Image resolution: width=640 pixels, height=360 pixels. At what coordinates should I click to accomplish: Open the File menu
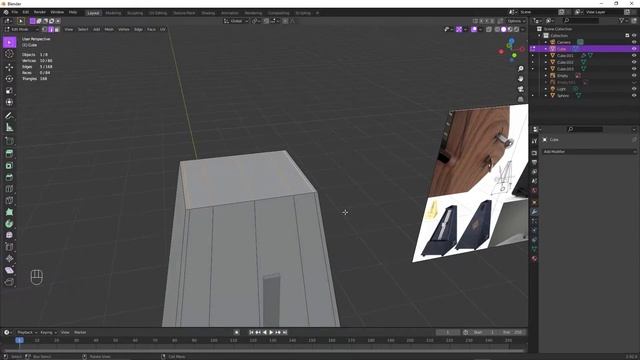[x=15, y=12]
